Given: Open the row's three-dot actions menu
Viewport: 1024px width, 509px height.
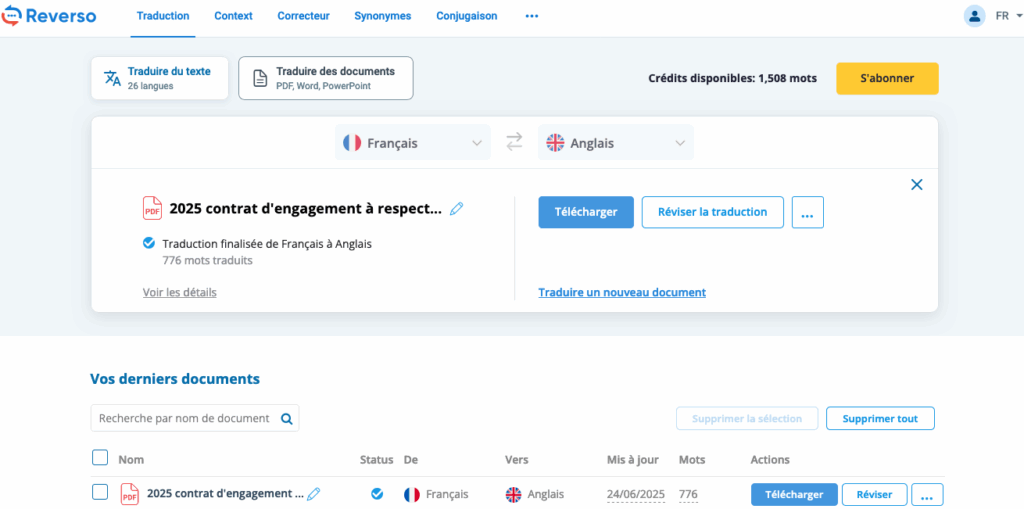Looking at the screenshot, I should pos(926,494).
